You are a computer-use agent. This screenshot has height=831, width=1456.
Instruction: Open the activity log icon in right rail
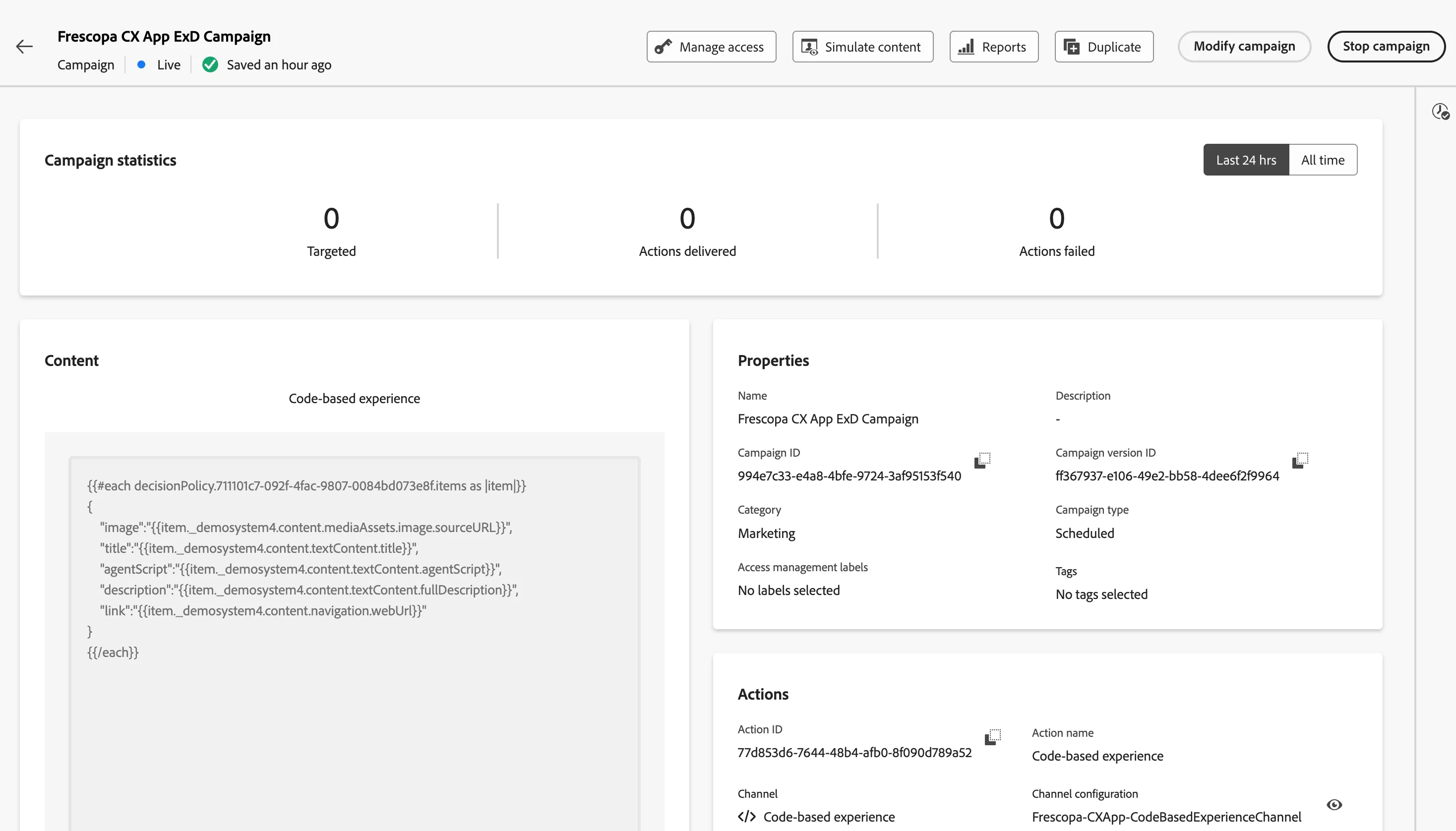tap(1440, 111)
